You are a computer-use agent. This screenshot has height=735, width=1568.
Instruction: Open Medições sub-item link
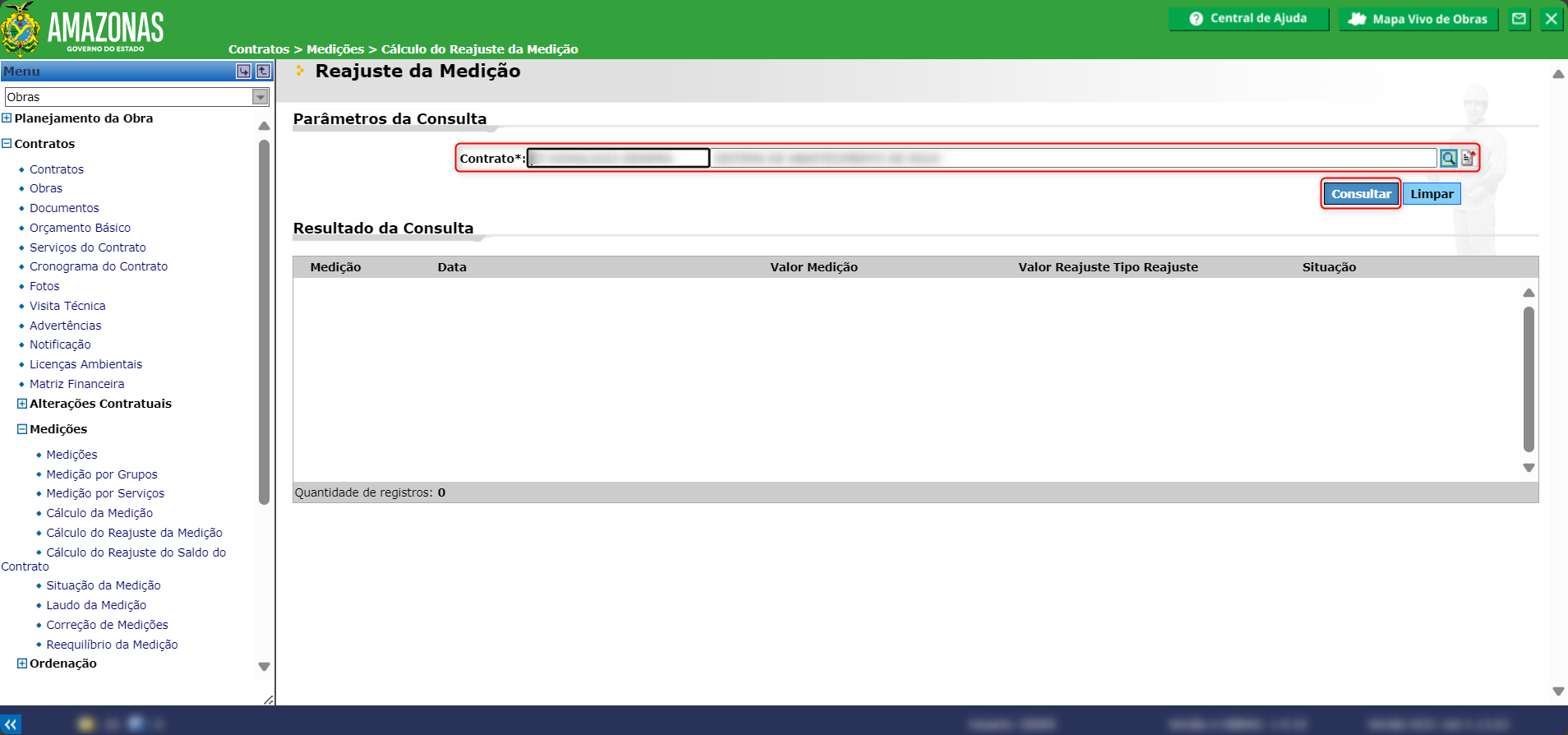(71, 455)
